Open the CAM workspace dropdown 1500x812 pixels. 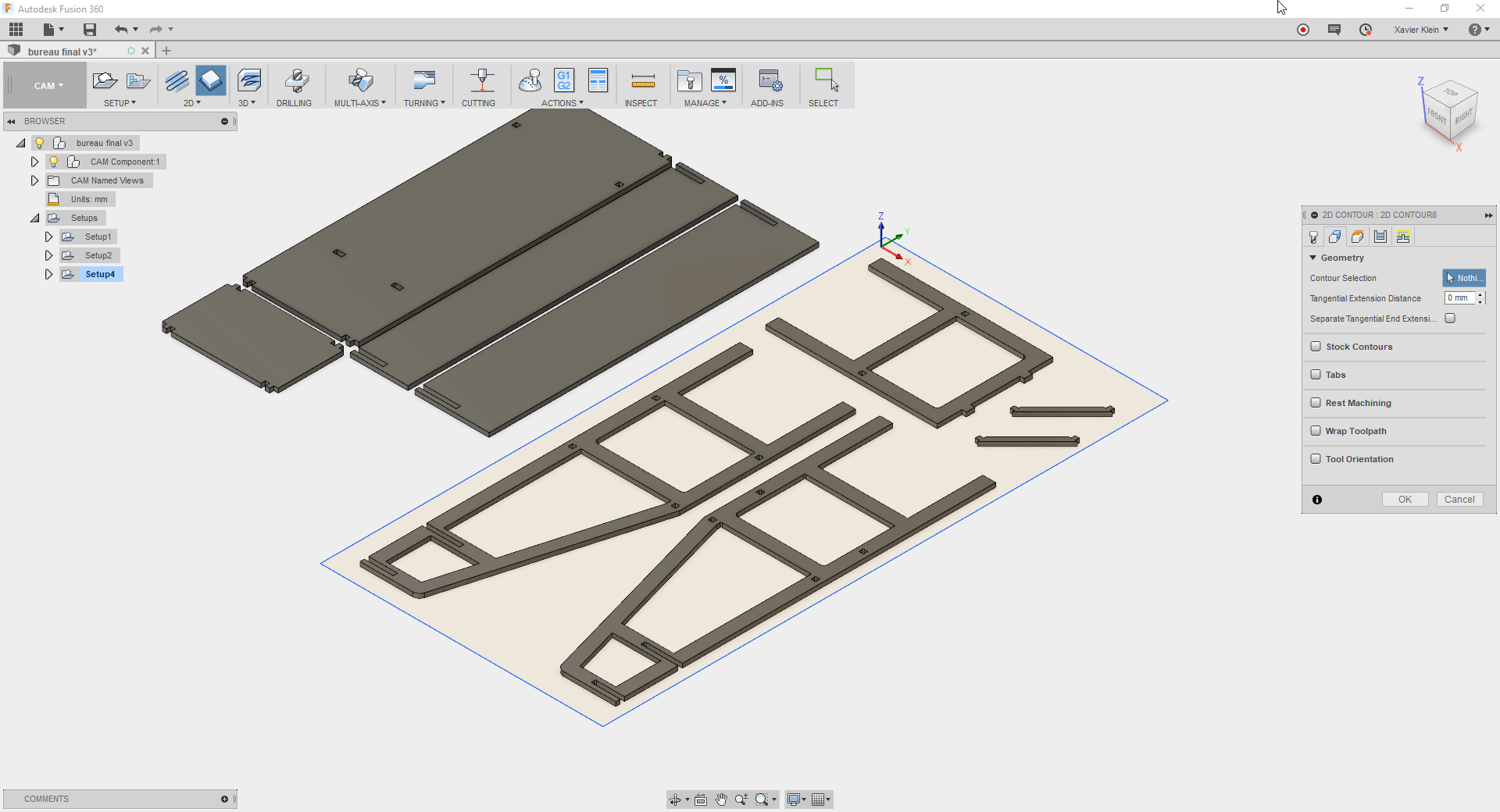point(48,86)
